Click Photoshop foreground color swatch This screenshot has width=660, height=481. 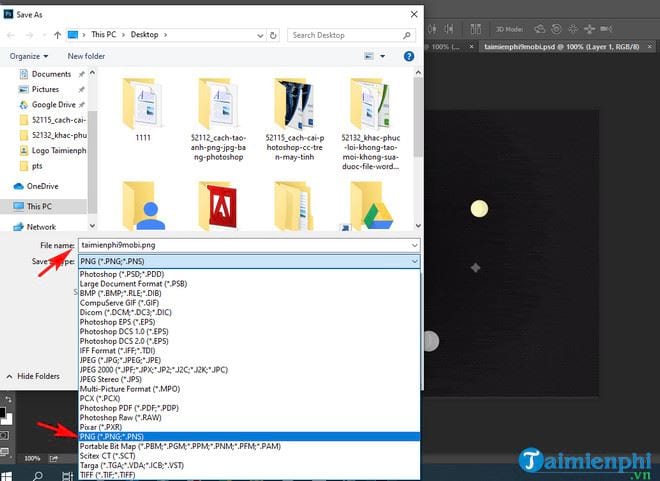tap(2, 412)
